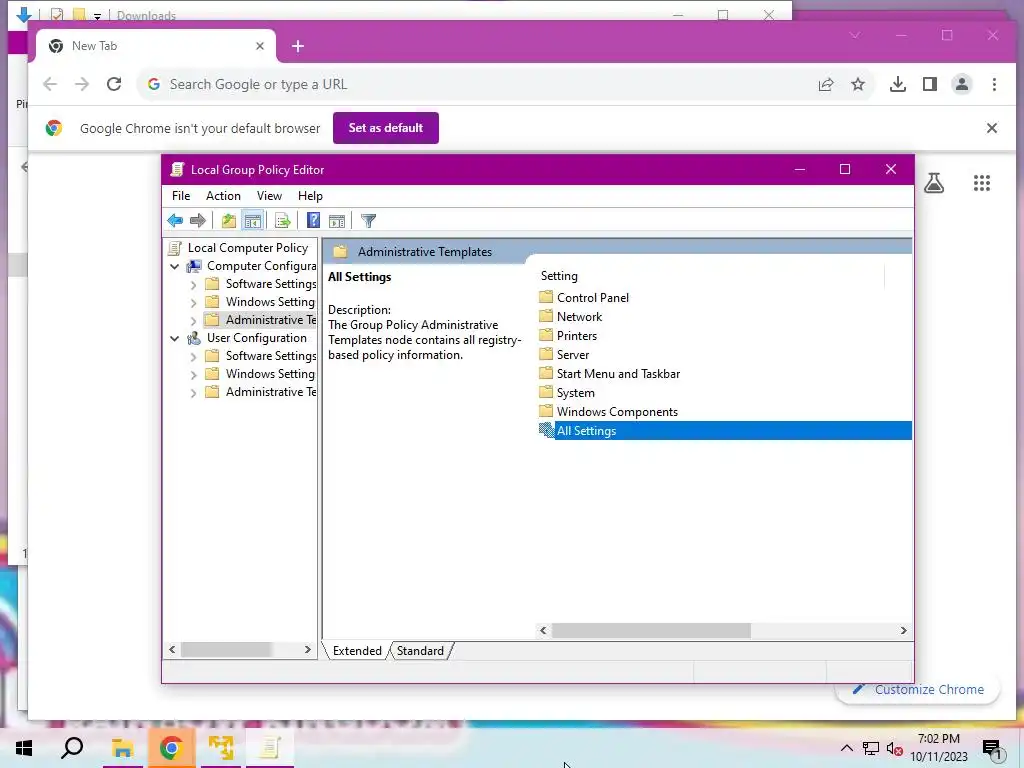Screen dimensions: 1024x768
Task: Expand Software Settings under Computer Configuration
Action: (x=193, y=285)
